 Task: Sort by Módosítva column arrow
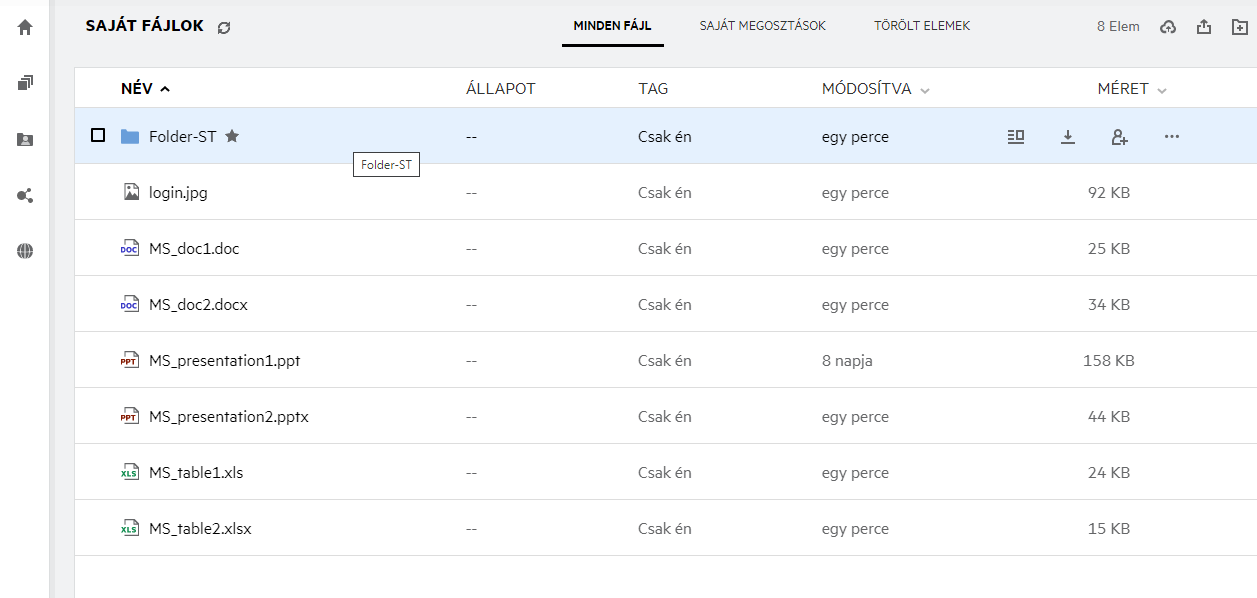(x=925, y=90)
